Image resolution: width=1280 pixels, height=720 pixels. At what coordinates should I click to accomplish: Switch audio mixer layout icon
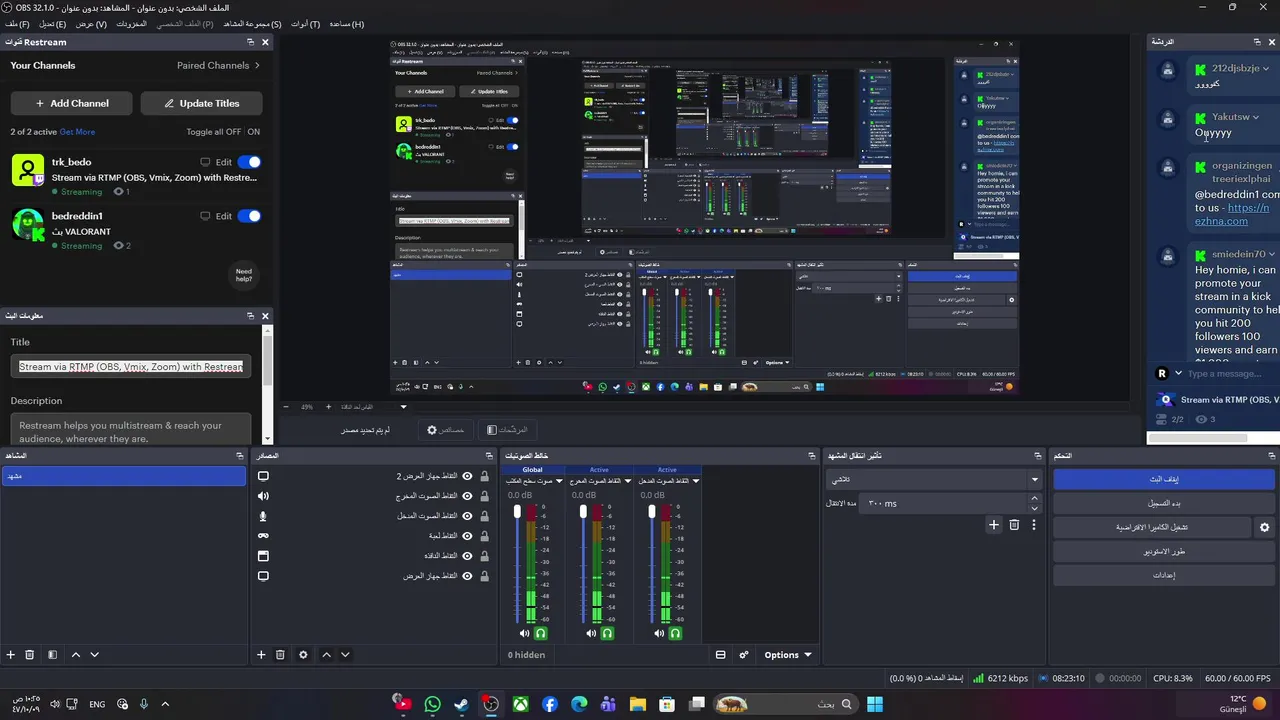(720, 655)
